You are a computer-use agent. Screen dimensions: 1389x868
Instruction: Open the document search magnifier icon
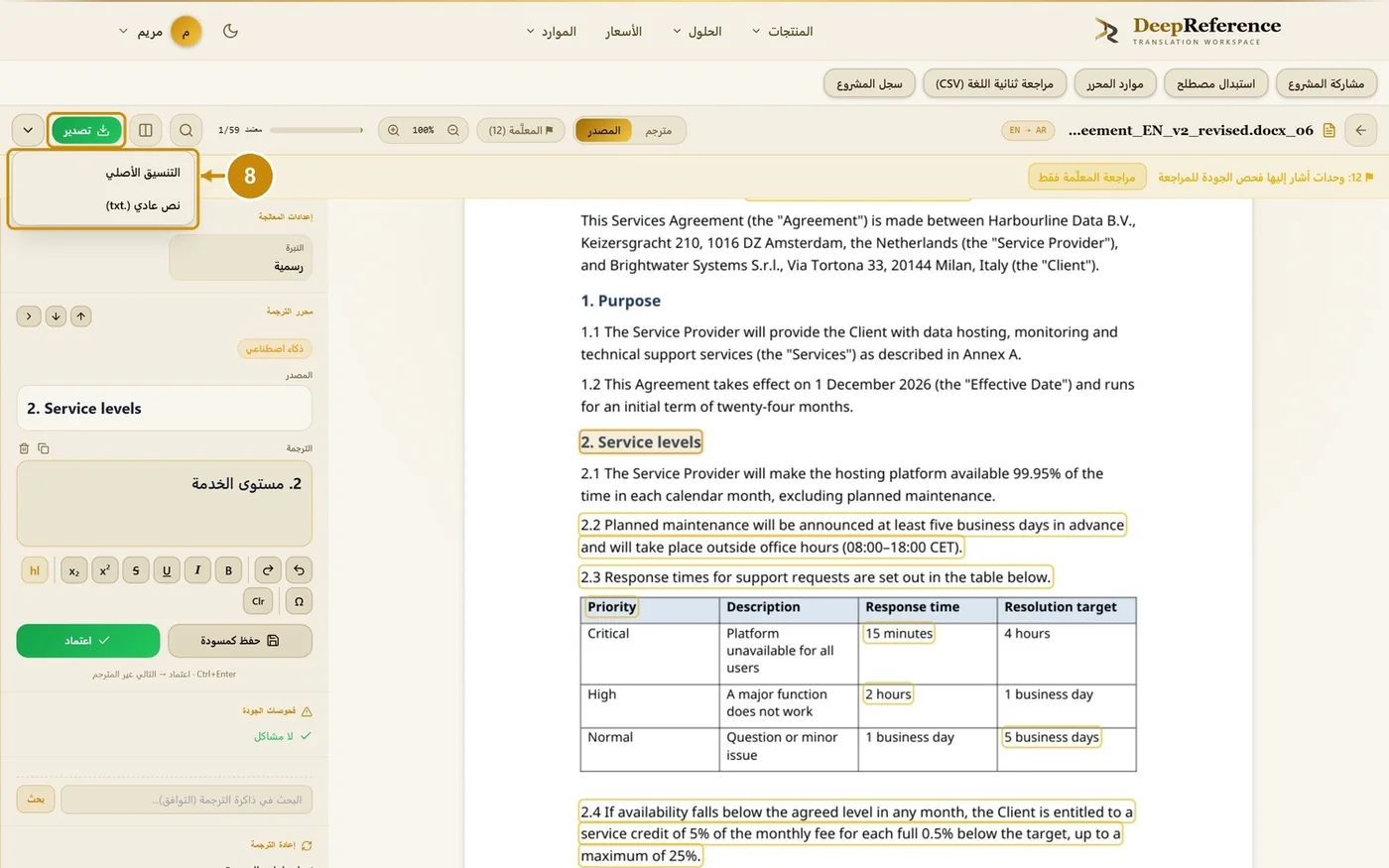[x=186, y=130]
